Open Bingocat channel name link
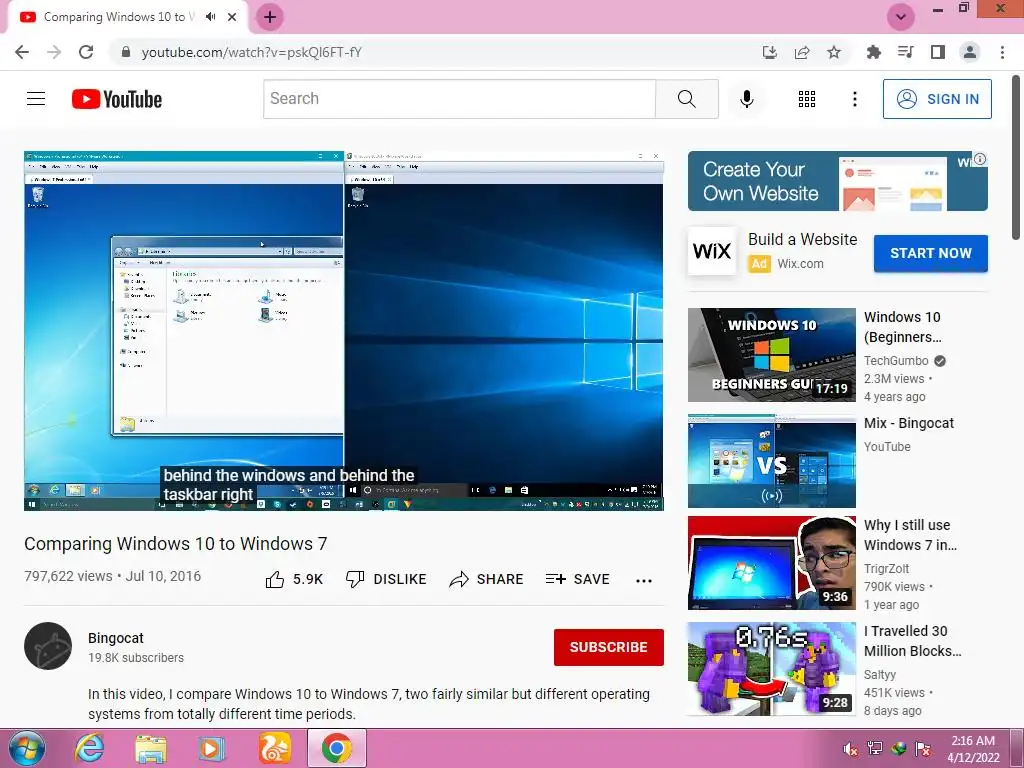This screenshot has height=768, width=1024. pos(116,638)
